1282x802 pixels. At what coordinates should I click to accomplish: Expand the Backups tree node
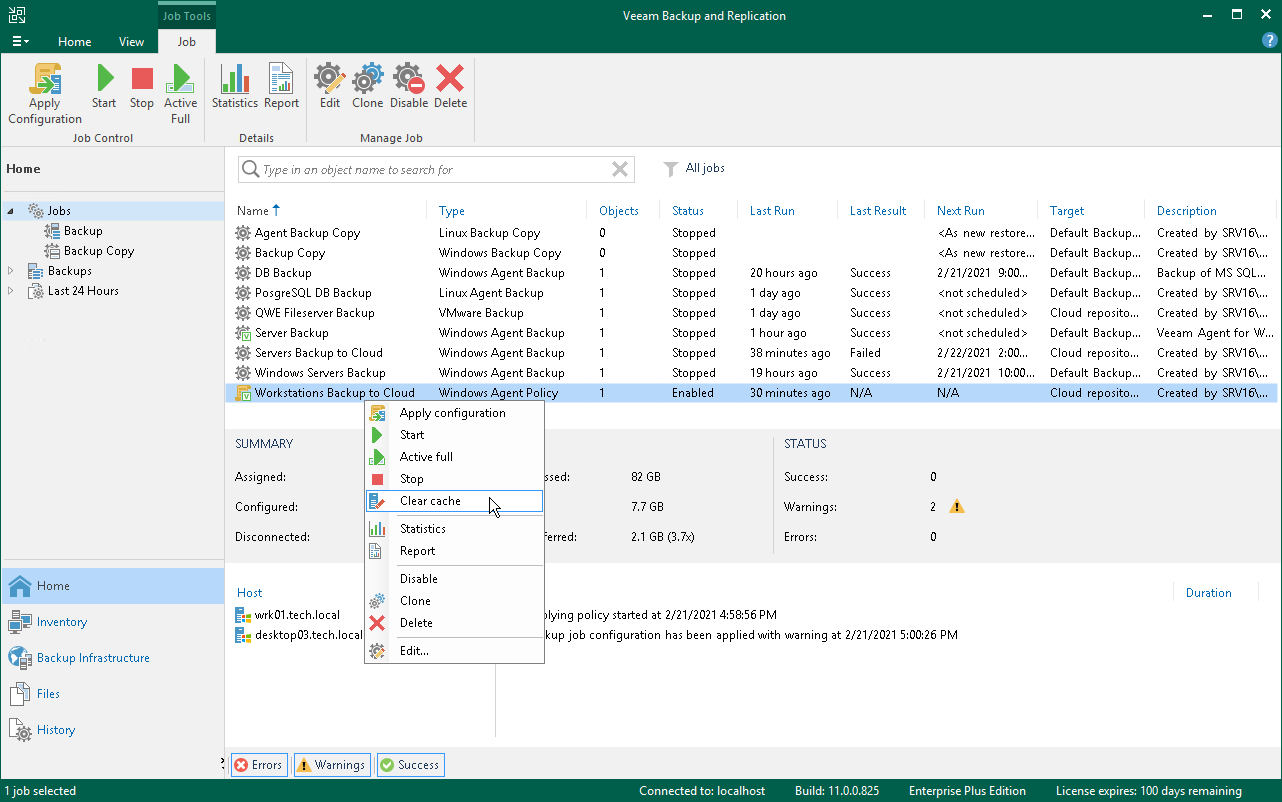coord(11,271)
